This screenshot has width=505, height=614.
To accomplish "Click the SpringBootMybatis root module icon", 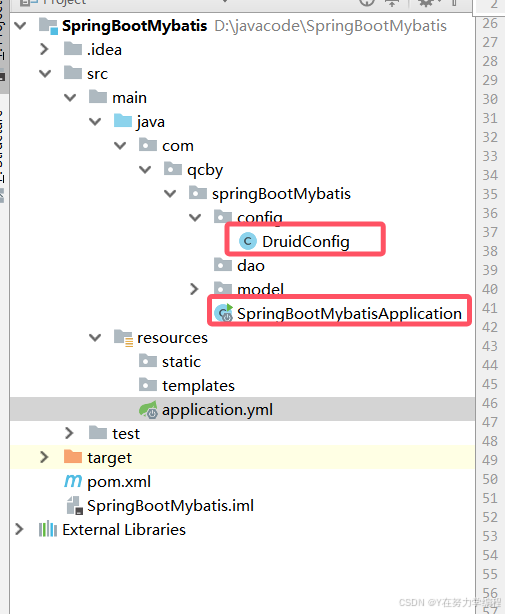I will pos(48,26).
